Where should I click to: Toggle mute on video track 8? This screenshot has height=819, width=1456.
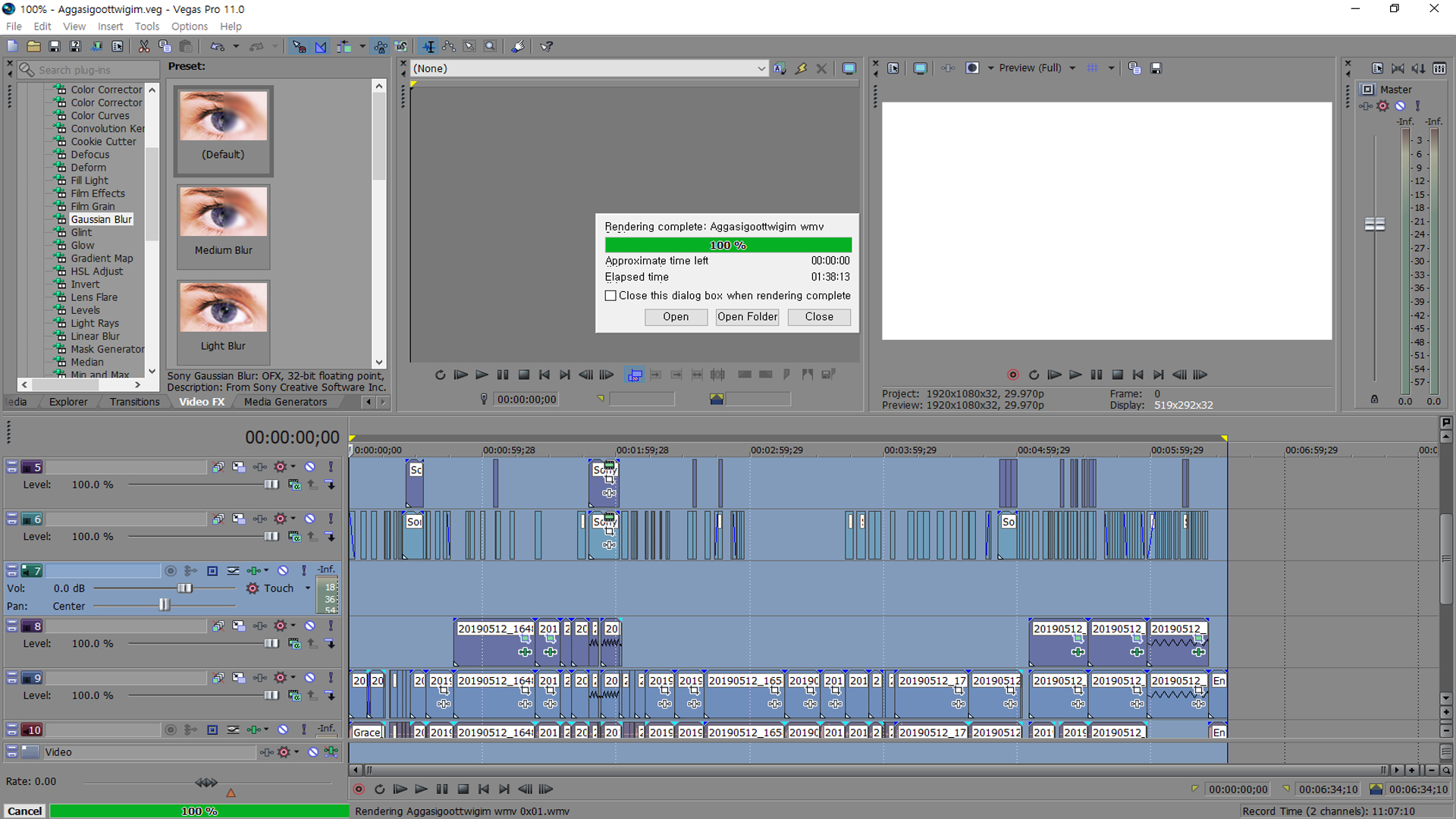click(x=309, y=626)
